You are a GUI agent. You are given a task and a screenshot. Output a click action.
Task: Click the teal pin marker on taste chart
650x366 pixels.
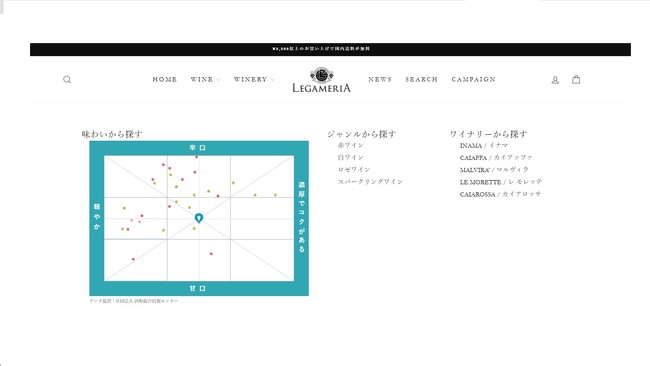(x=199, y=218)
